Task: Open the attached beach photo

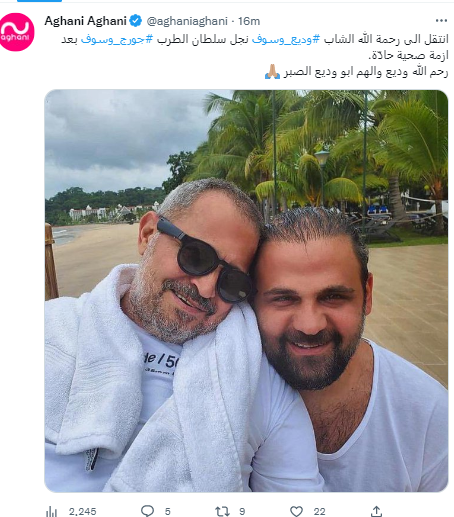Action: [246, 291]
